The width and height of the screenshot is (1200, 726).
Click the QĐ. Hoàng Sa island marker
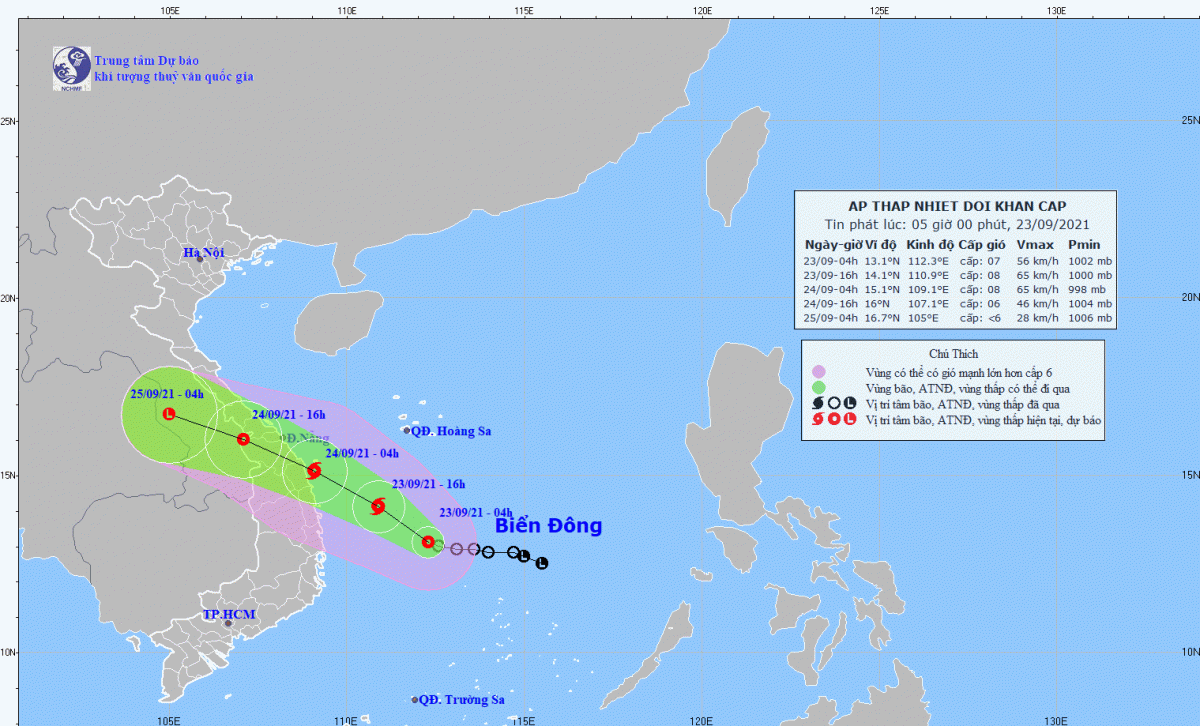pyautogui.click(x=407, y=431)
